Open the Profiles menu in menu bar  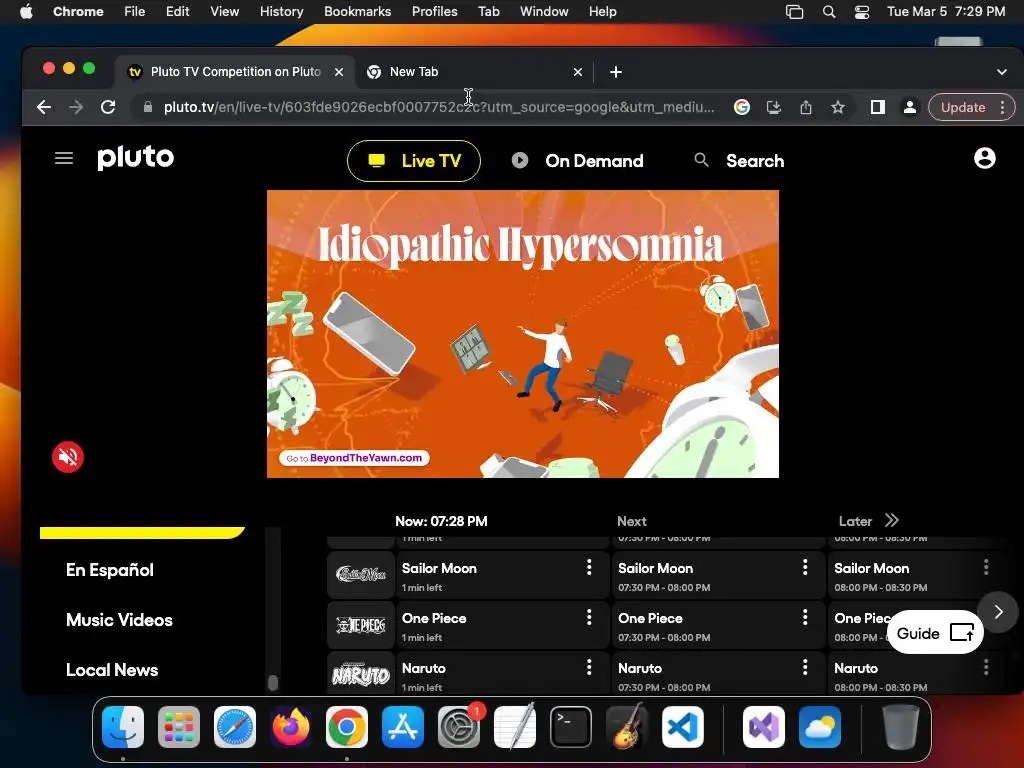434,12
